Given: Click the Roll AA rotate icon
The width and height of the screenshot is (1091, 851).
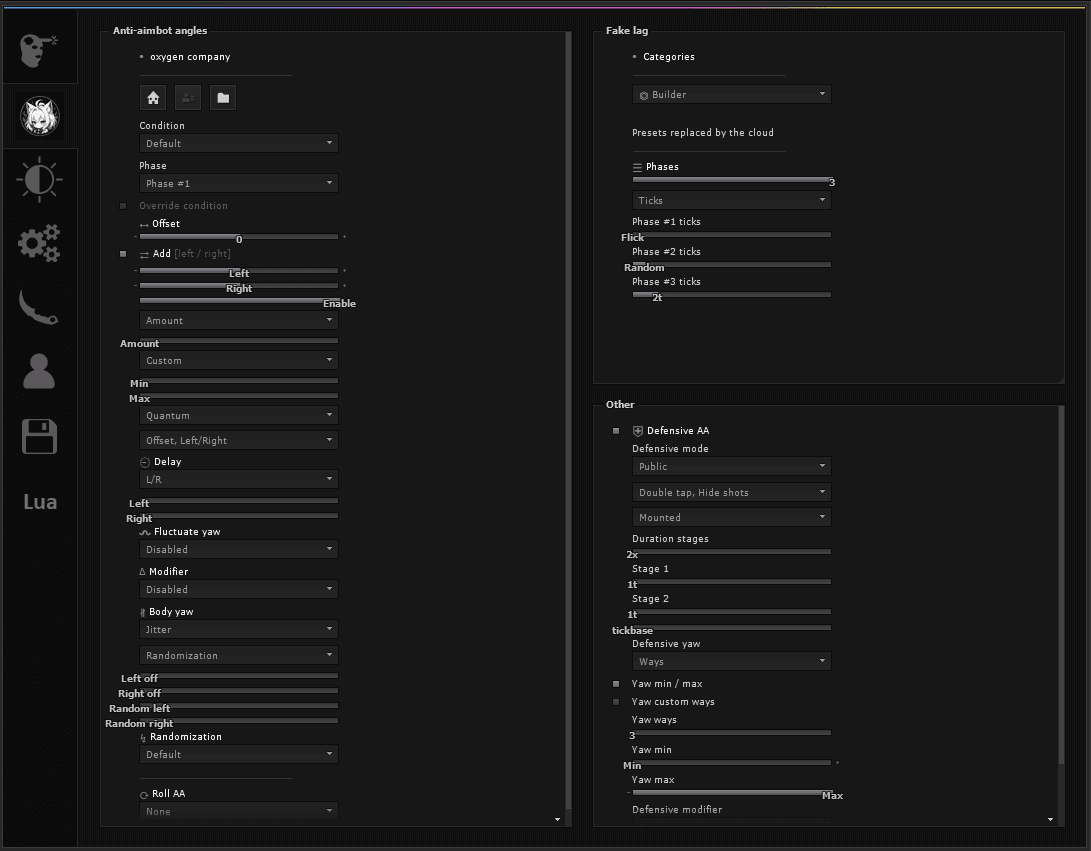Looking at the screenshot, I should pyautogui.click(x=144, y=795).
